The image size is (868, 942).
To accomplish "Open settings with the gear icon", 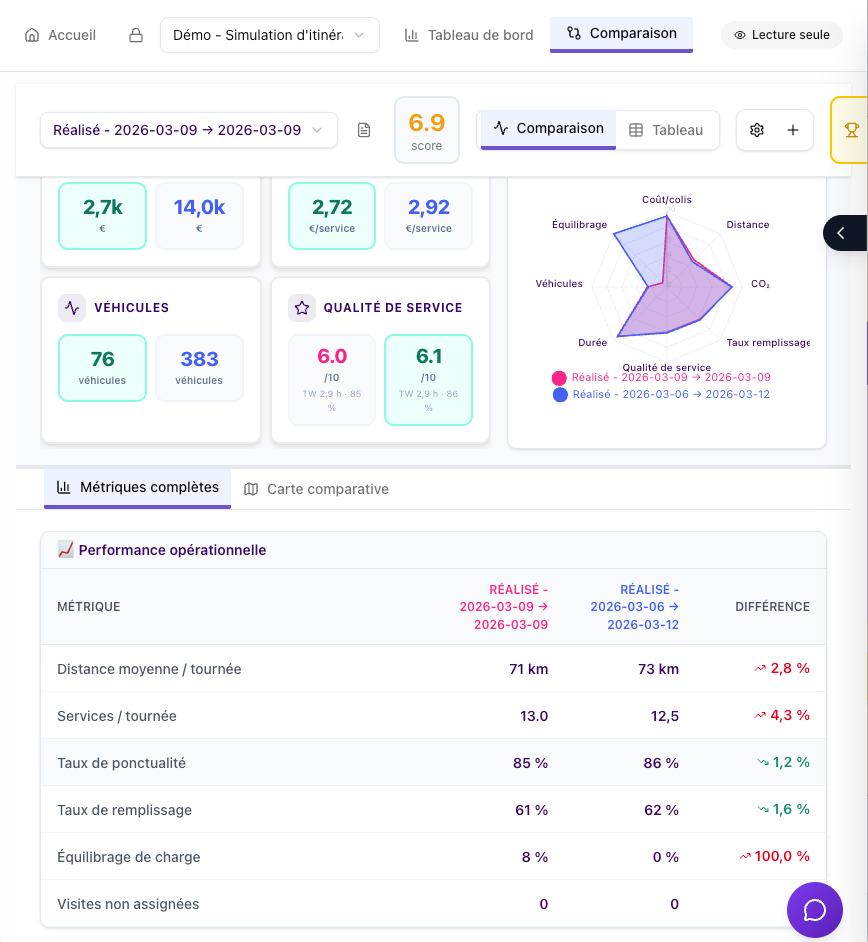I will [x=757, y=130].
